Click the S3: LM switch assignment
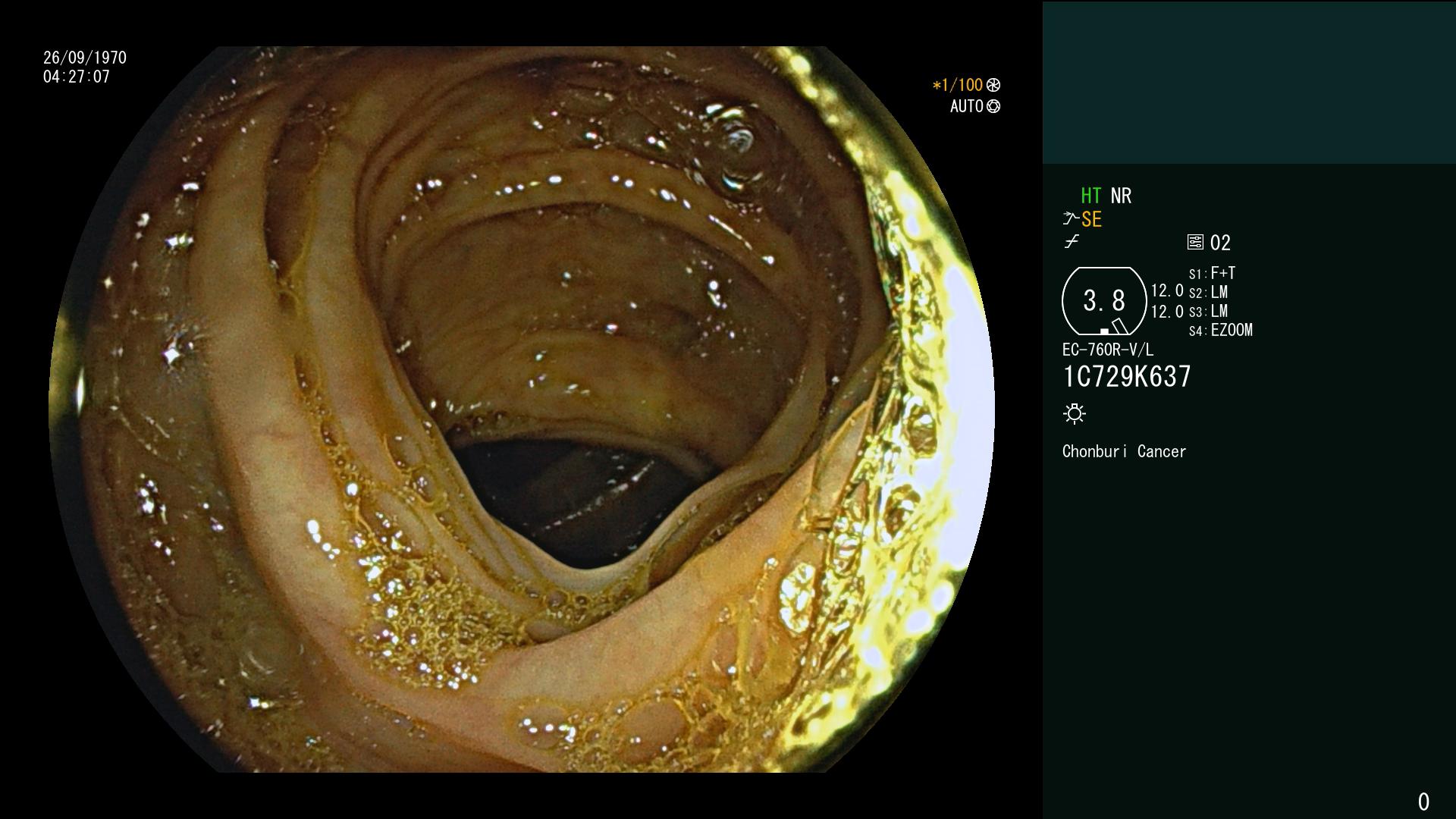Image resolution: width=1456 pixels, height=819 pixels. pos(1208,311)
